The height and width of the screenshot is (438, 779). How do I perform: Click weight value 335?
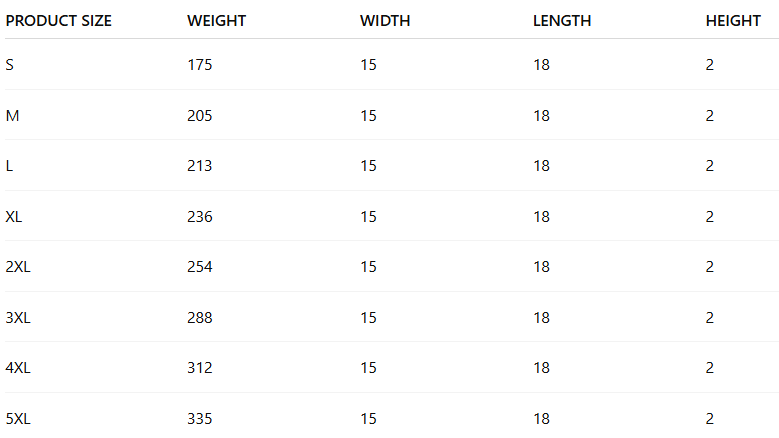coord(200,419)
